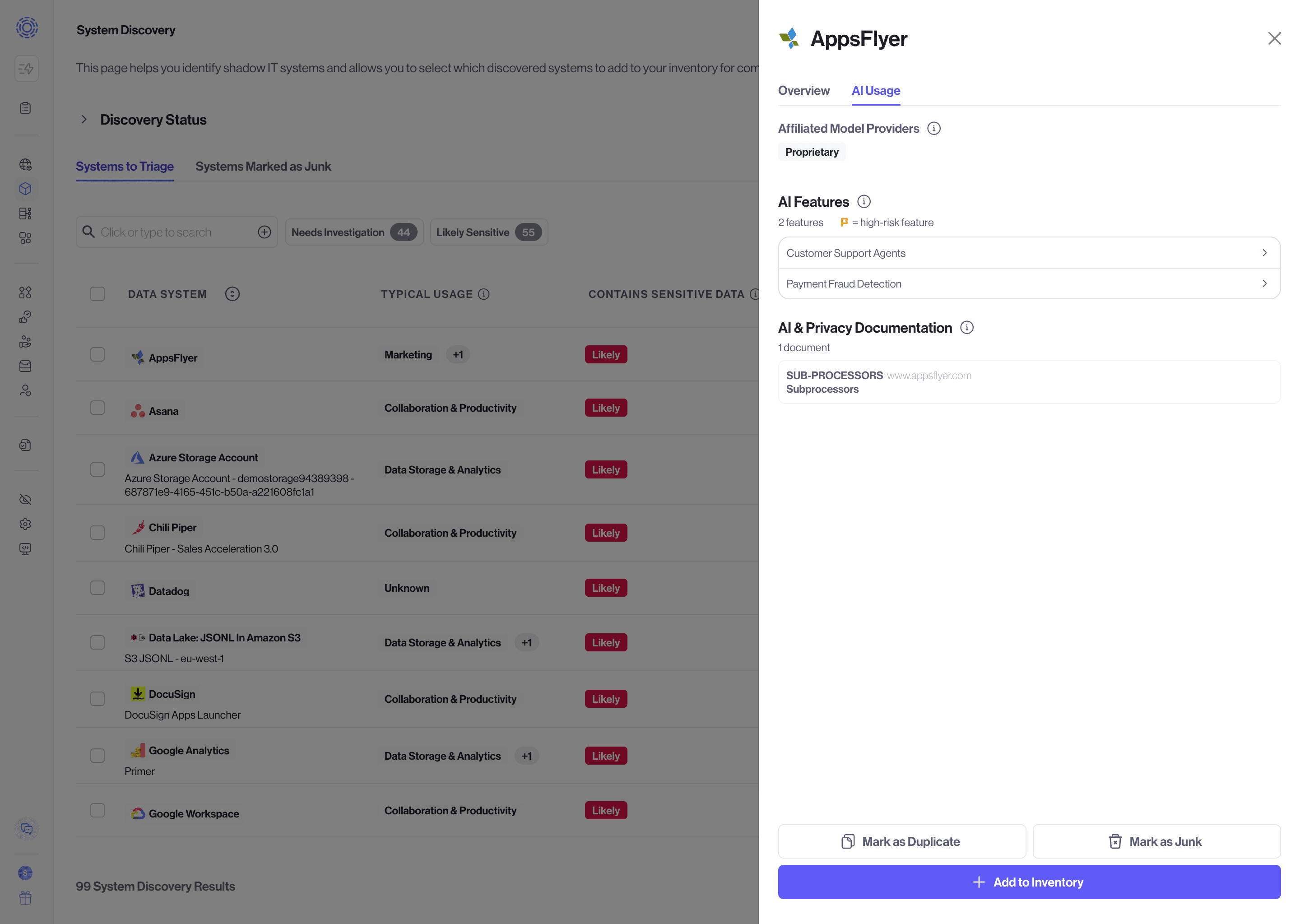Image resolution: width=1300 pixels, height=924 pixels.
Task: Open the crossed-out eye sidebar icon
Action: 26,500
